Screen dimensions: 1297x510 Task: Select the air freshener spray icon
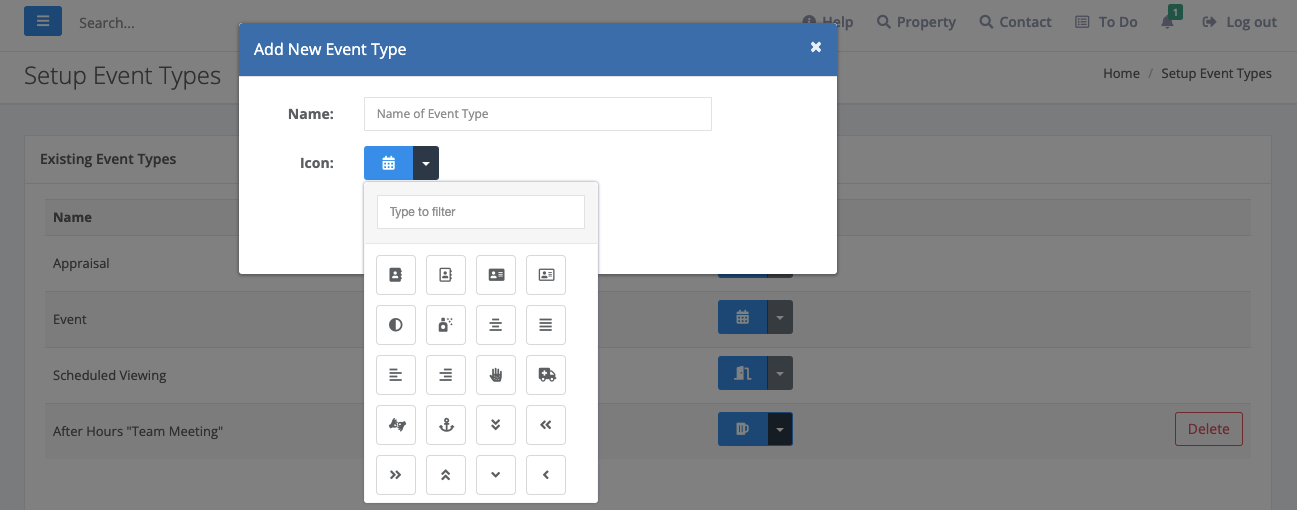446,324
